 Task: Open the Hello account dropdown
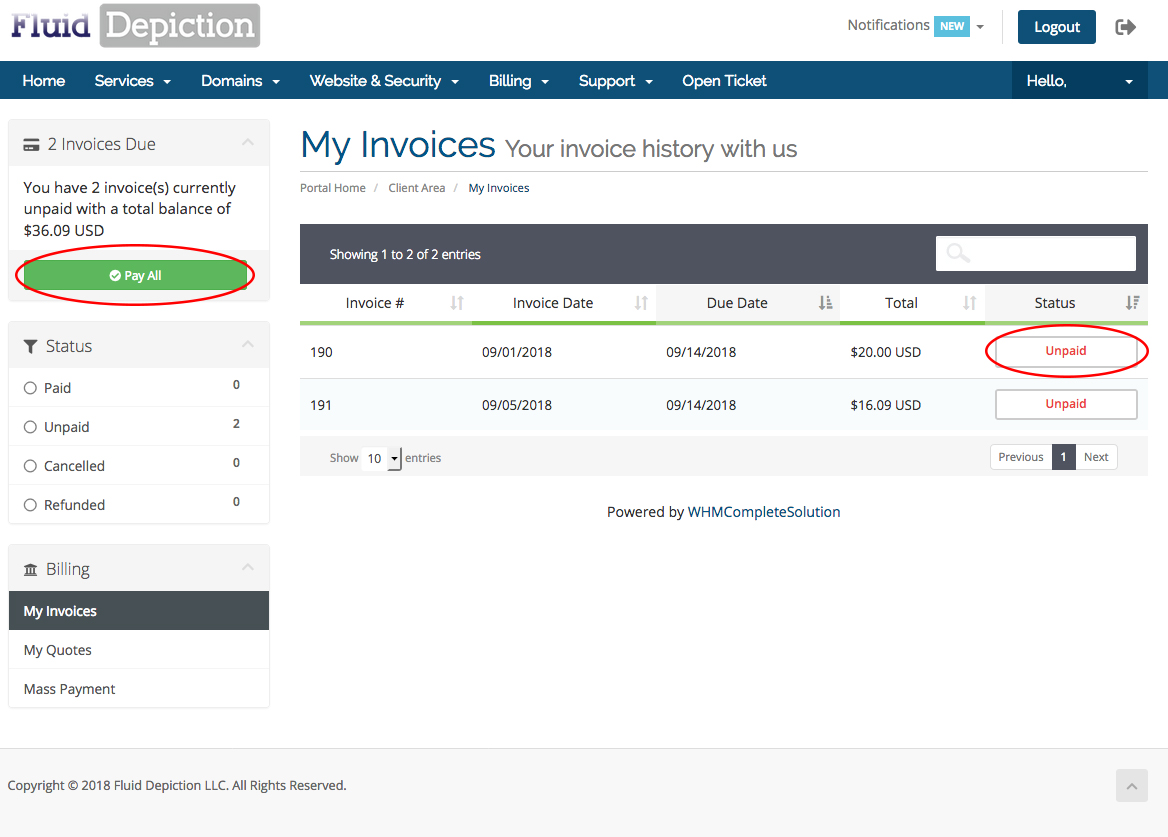[x=1079, y=80]
